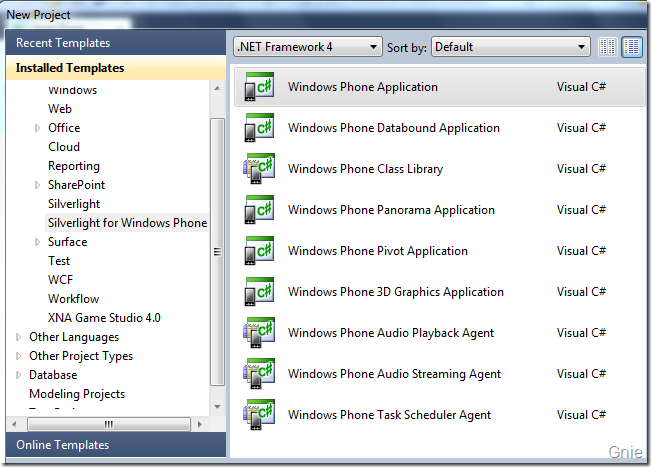Click the tree scroll up arrow
The height and width of the screenshot is (467, 651).
coord(217,88)
